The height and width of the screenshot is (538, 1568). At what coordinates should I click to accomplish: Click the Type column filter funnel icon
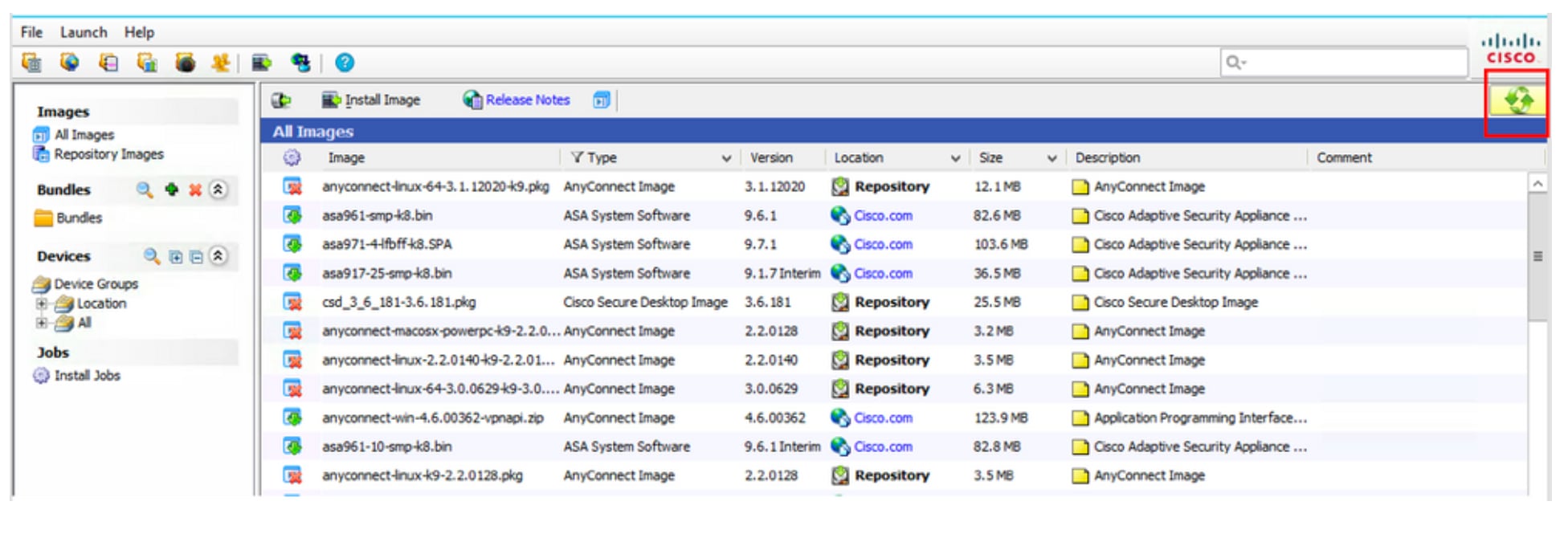(577, 157)
